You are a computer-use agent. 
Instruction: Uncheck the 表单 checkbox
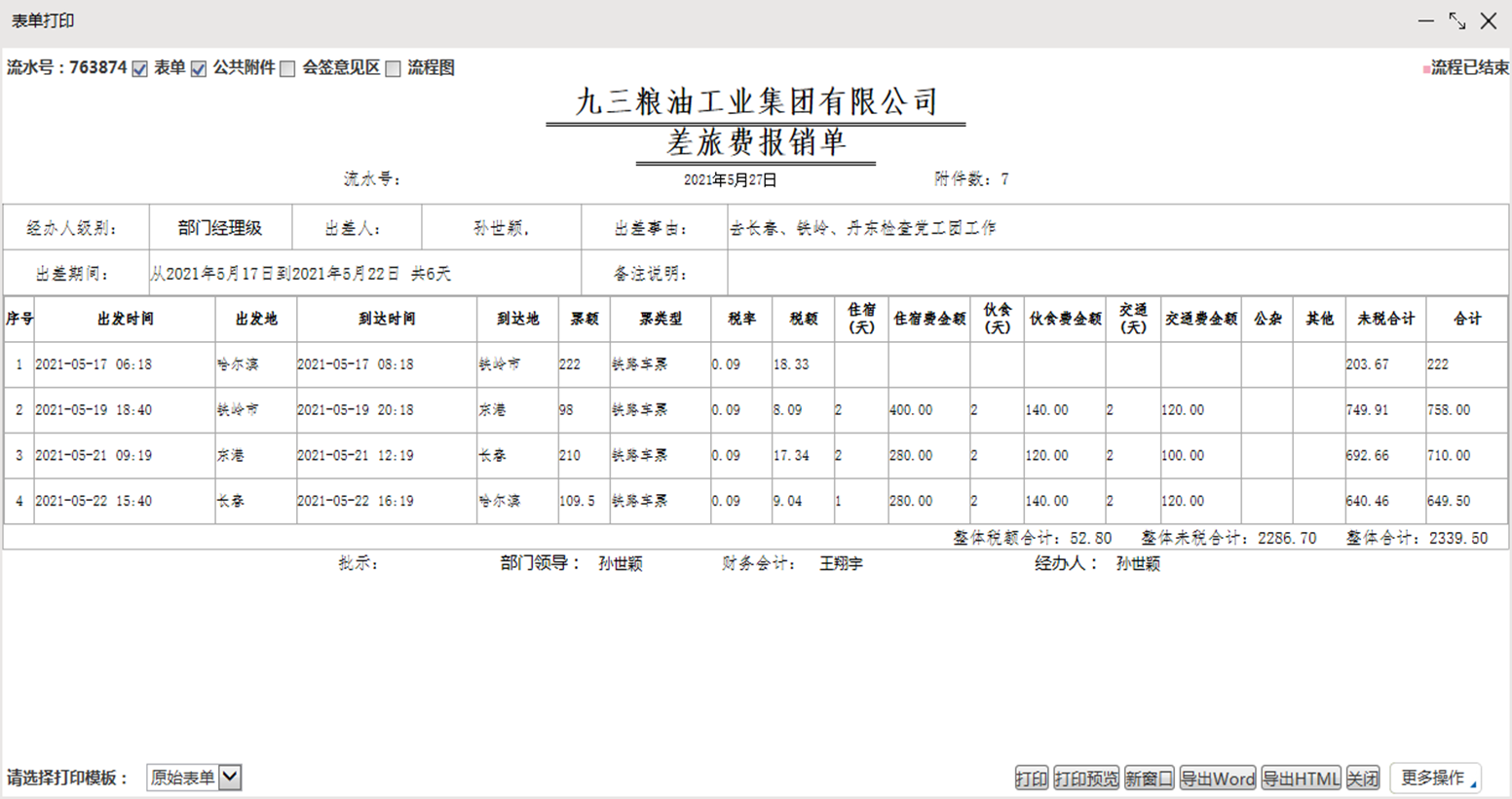click(x=140, y=68)
